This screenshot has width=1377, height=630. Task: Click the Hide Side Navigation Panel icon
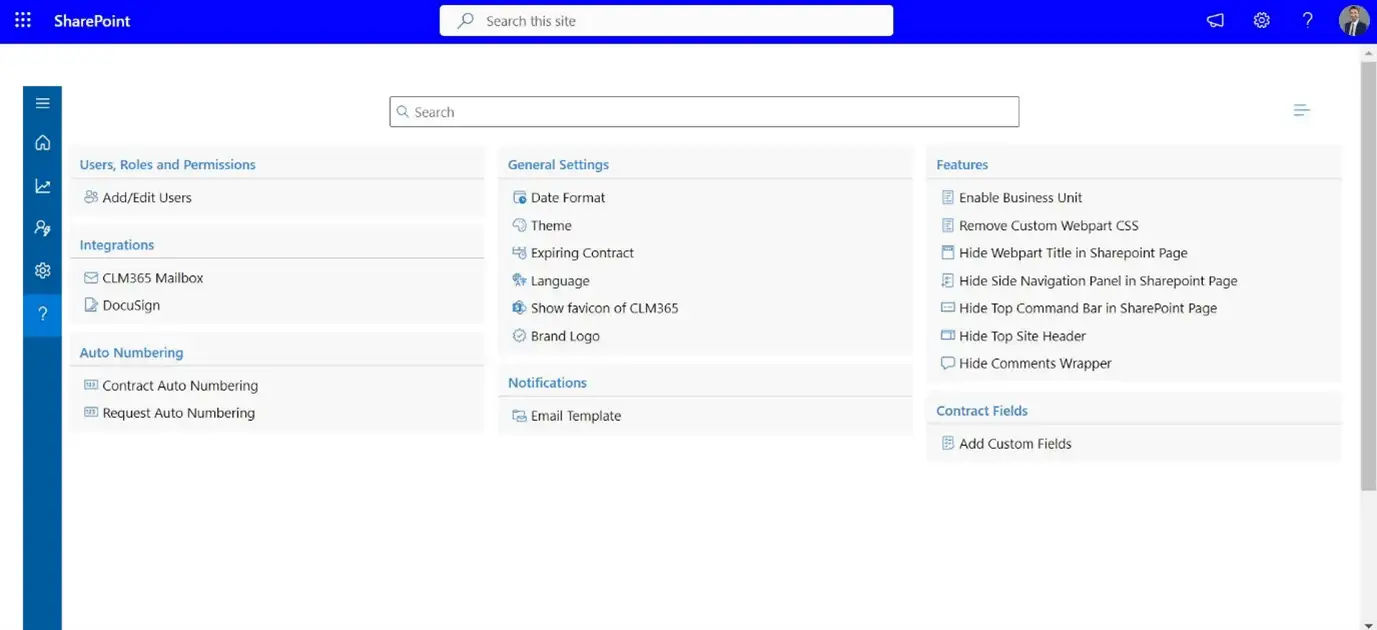[948, 280]
